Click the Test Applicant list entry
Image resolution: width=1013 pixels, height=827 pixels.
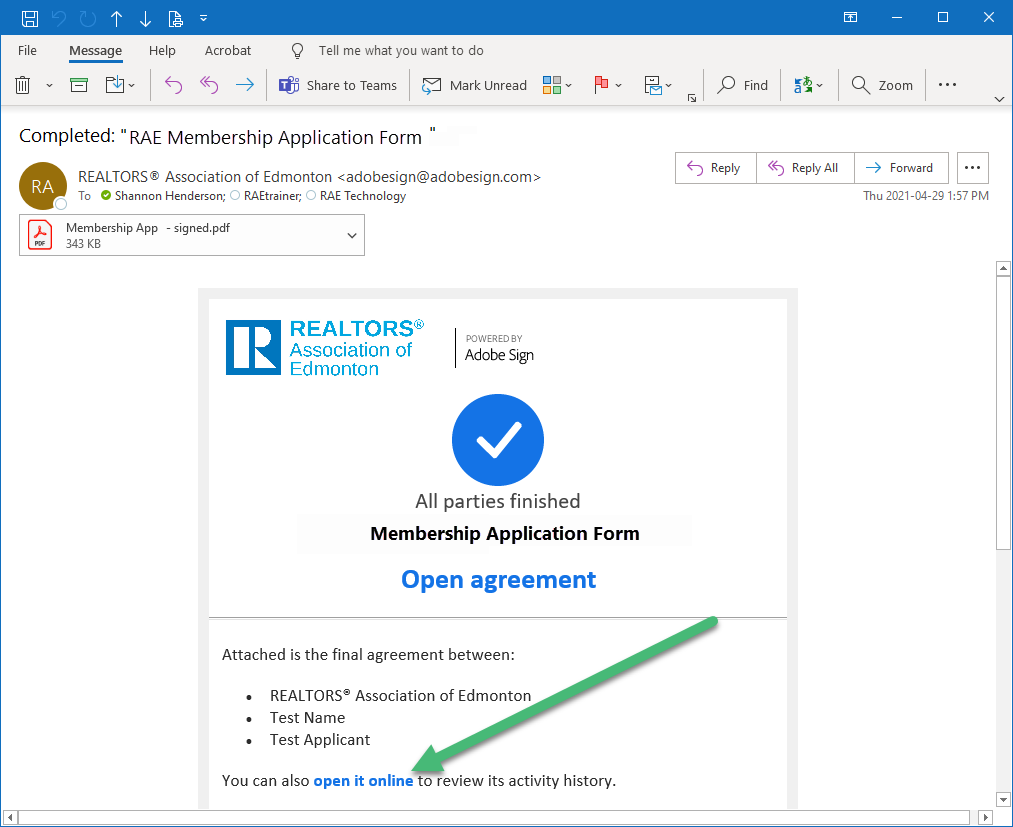tap(320, 740)
